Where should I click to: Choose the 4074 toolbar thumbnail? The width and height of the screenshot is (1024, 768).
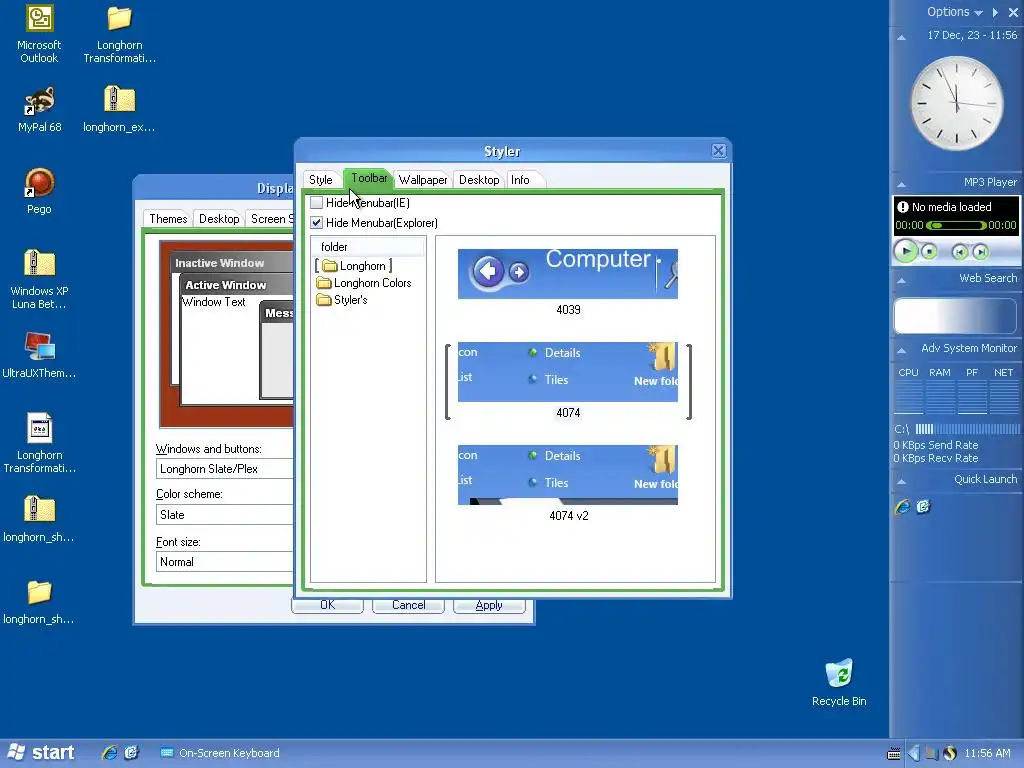[x=568, y=372]
